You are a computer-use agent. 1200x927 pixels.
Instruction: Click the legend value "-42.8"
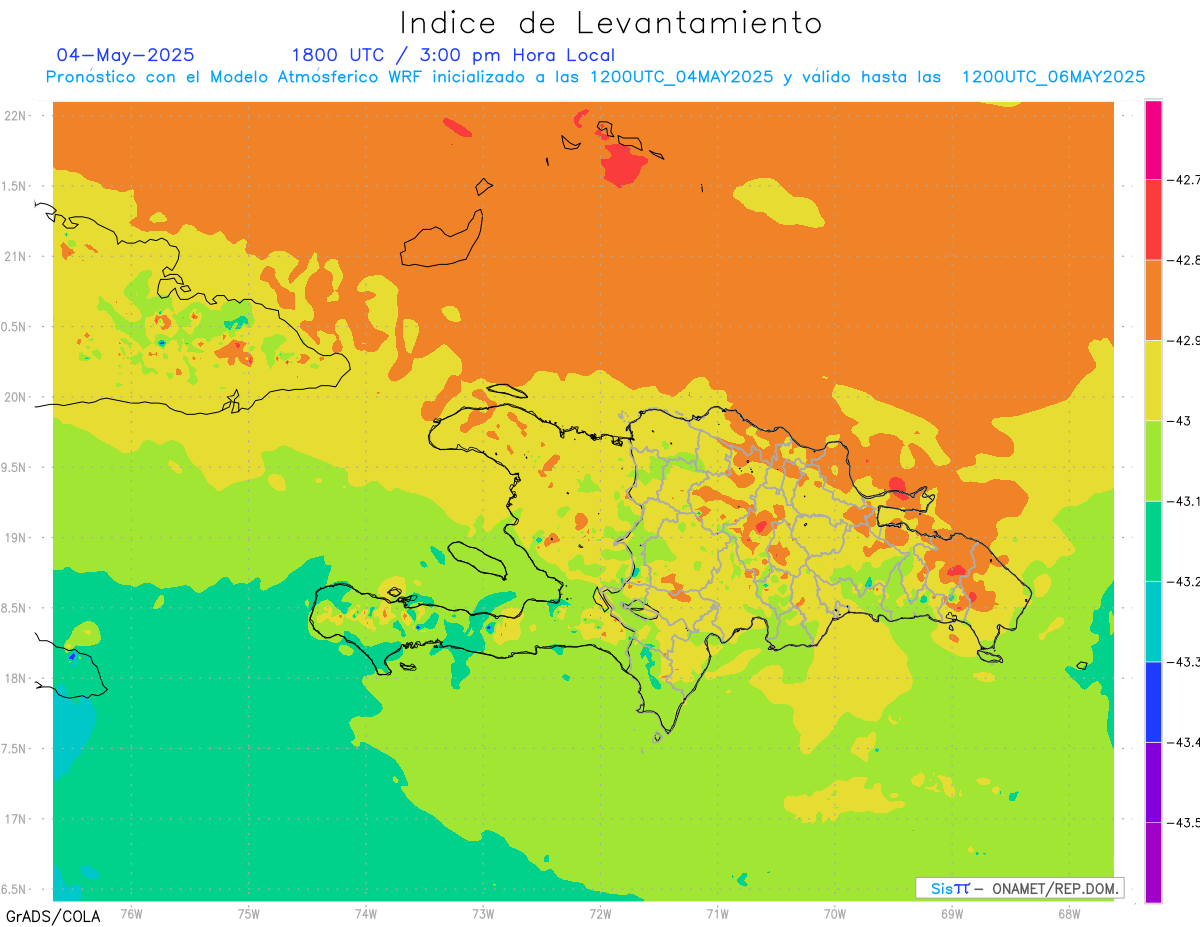click(x=1183, y=260)
